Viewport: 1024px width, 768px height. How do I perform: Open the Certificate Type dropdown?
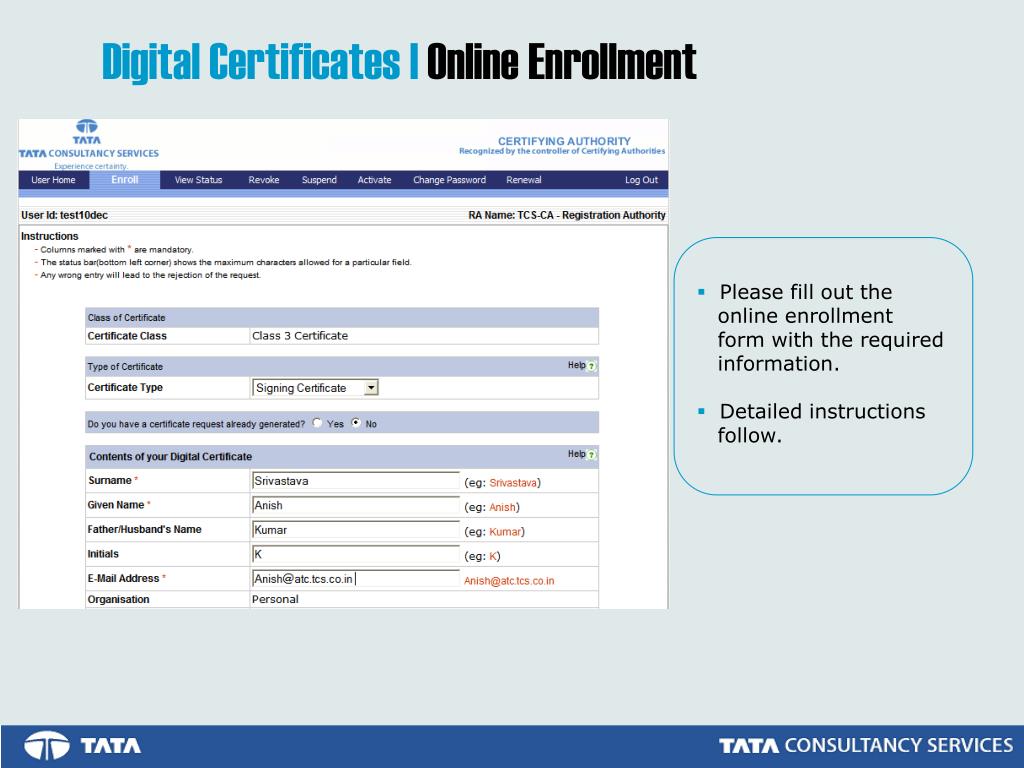(371, 388)
